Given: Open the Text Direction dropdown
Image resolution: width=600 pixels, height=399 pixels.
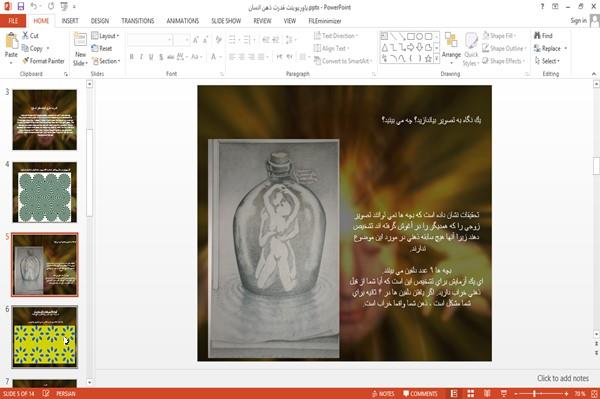Looking at the screenshot, I should (336, 36).
